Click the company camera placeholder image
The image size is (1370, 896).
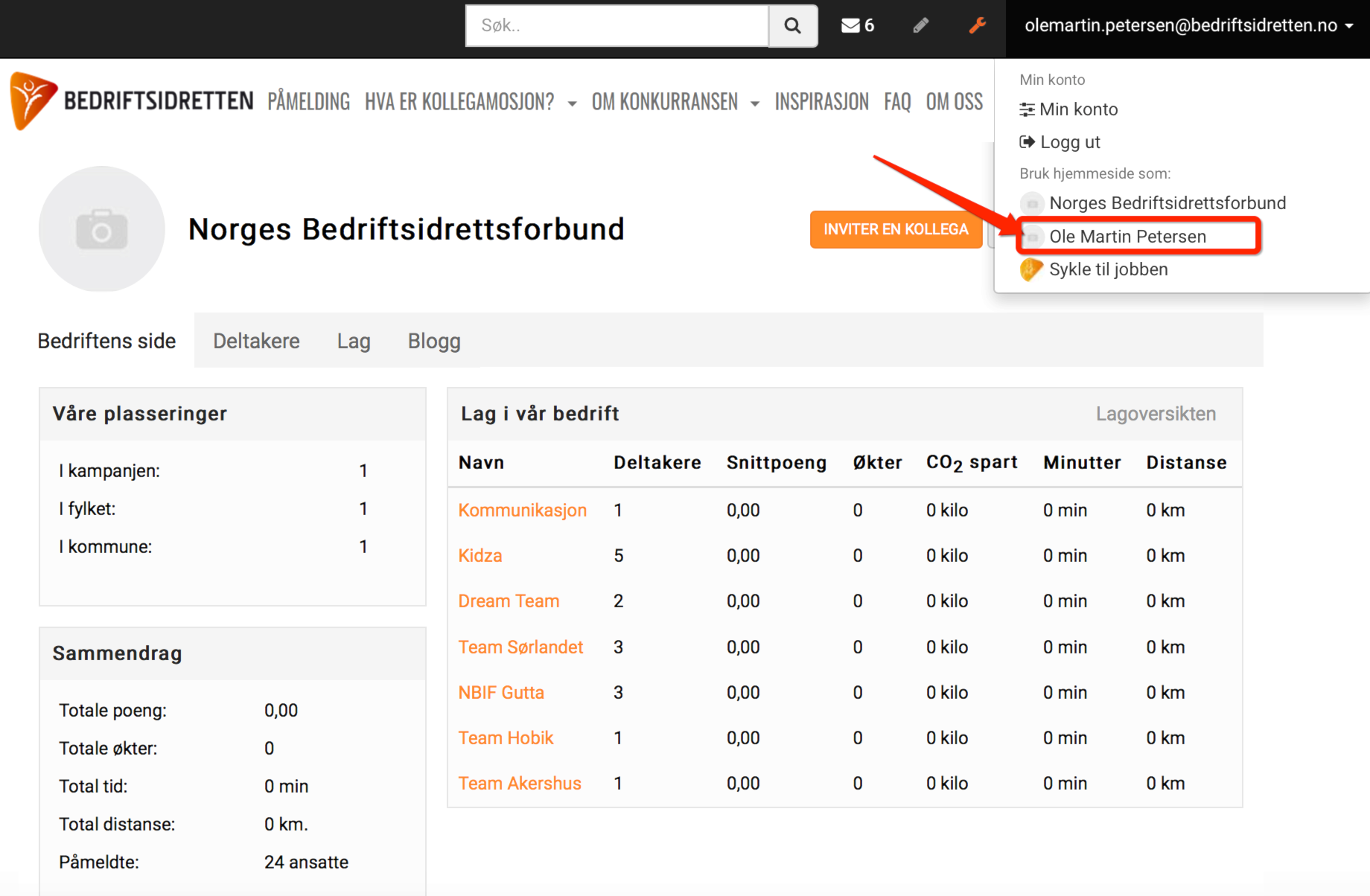pos(102,228)
